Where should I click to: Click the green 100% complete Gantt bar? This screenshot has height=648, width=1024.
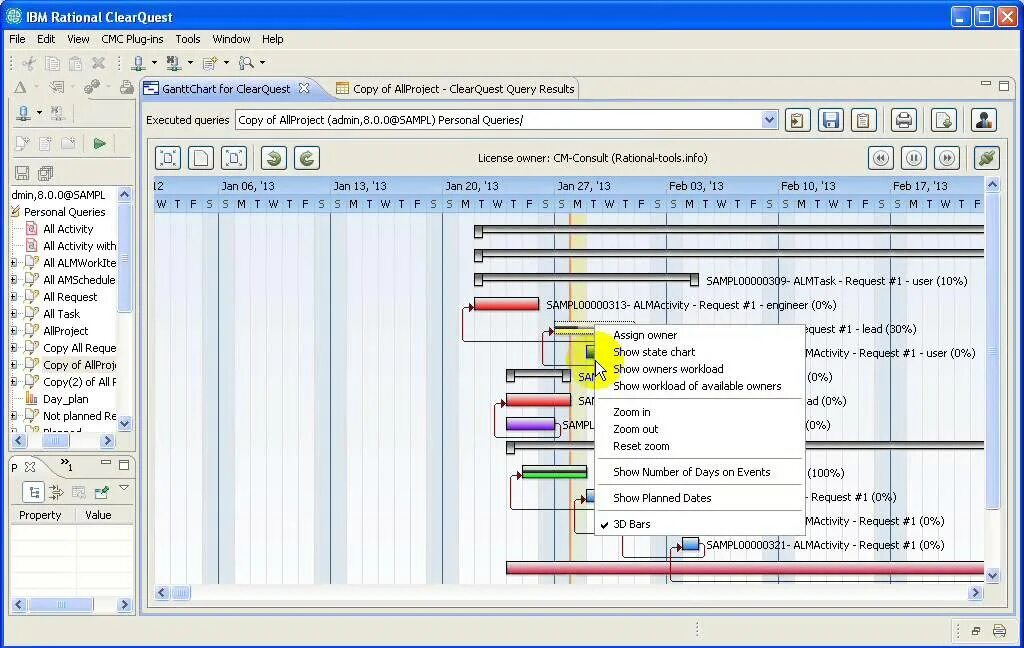[554, 472]
